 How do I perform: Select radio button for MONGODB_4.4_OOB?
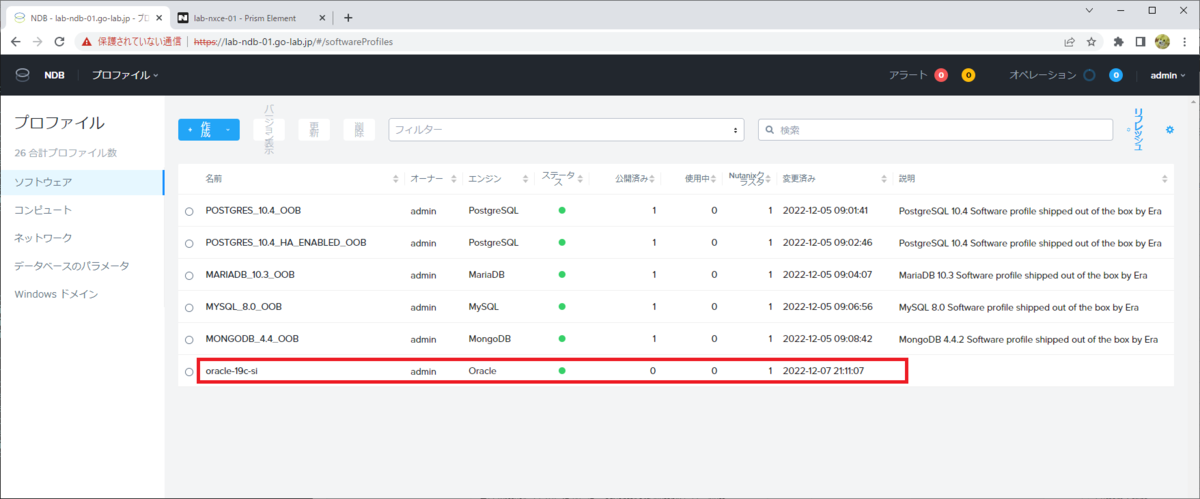(x=189, y=340)
